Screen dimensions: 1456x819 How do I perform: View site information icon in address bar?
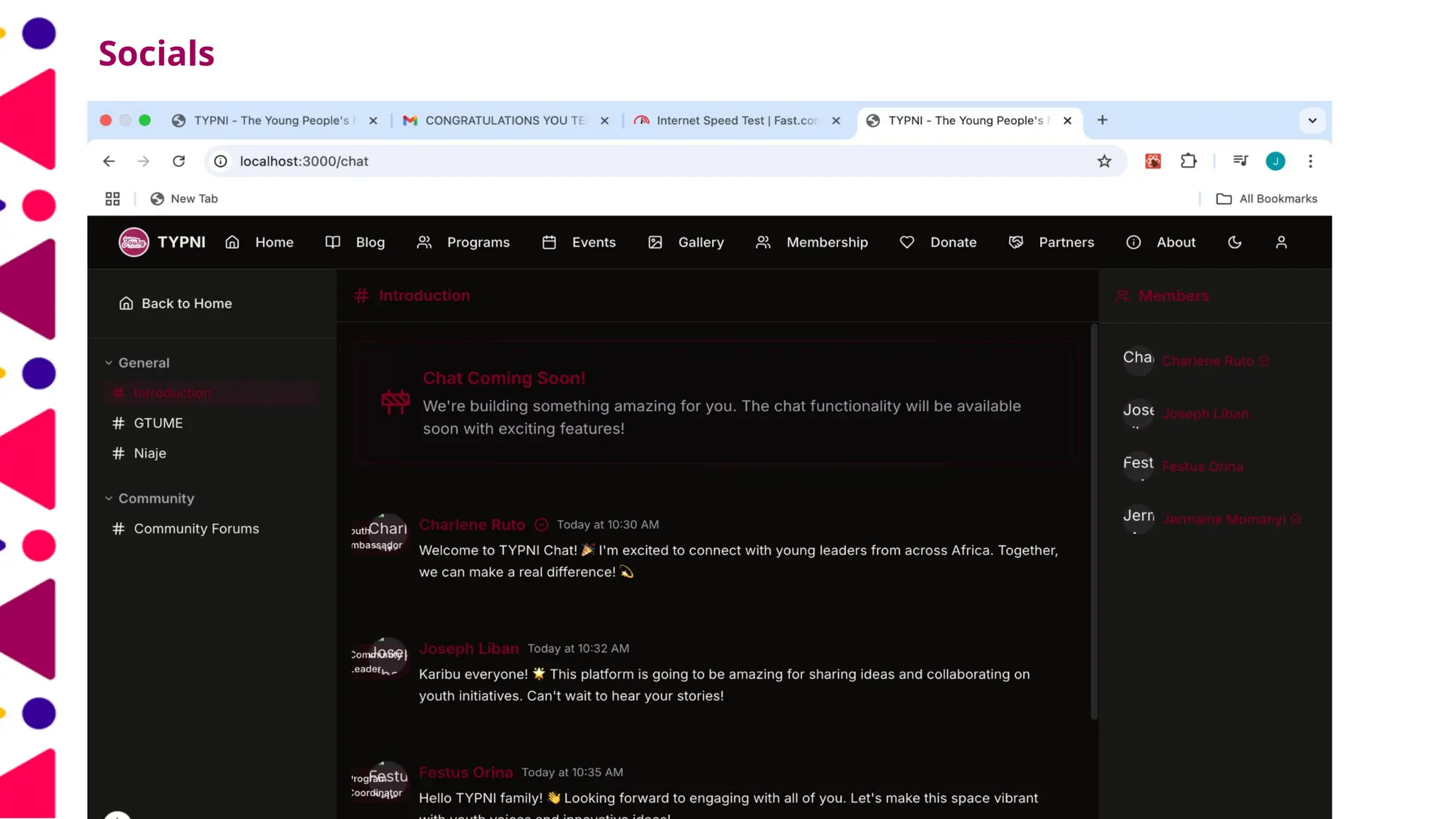tap(221, 161)
